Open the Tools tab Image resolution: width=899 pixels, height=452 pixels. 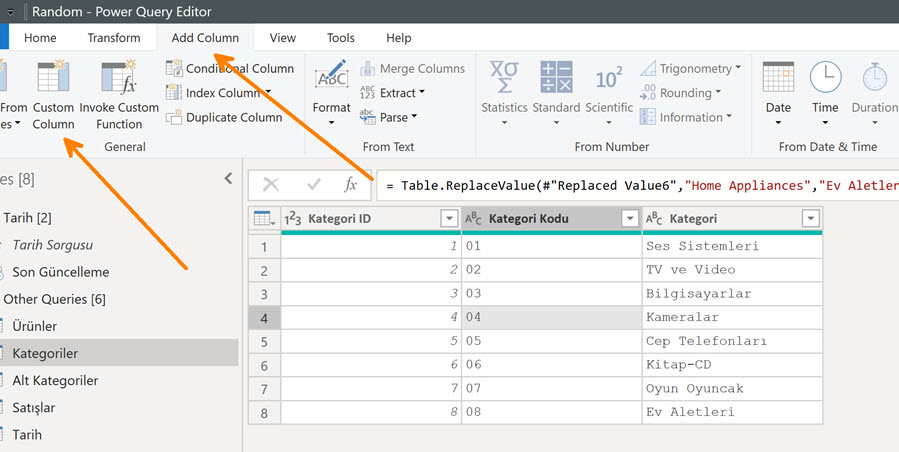[x=341, y=38]
